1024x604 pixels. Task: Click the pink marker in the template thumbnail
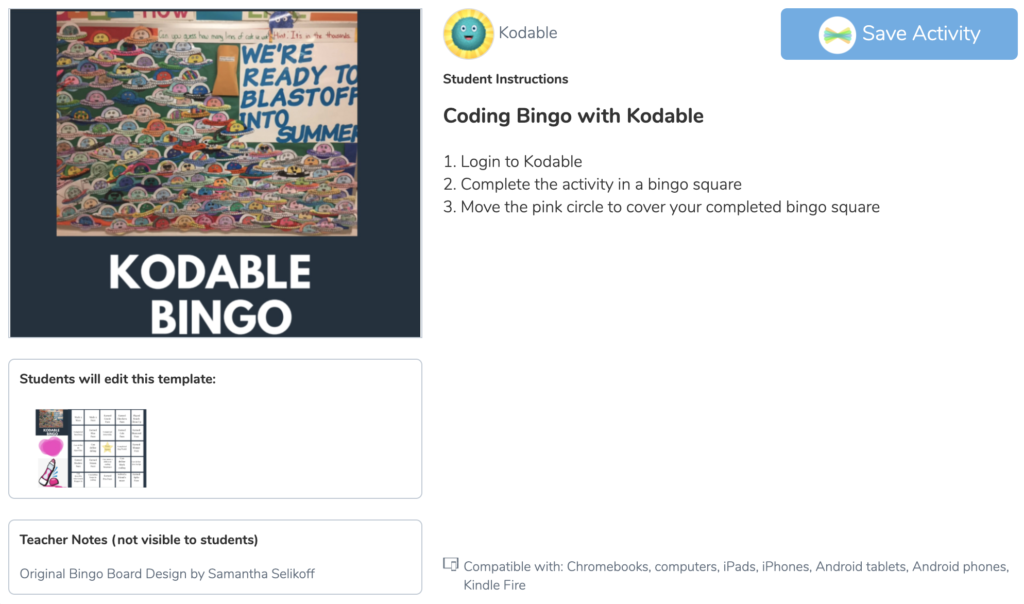[x=49, y=474]
